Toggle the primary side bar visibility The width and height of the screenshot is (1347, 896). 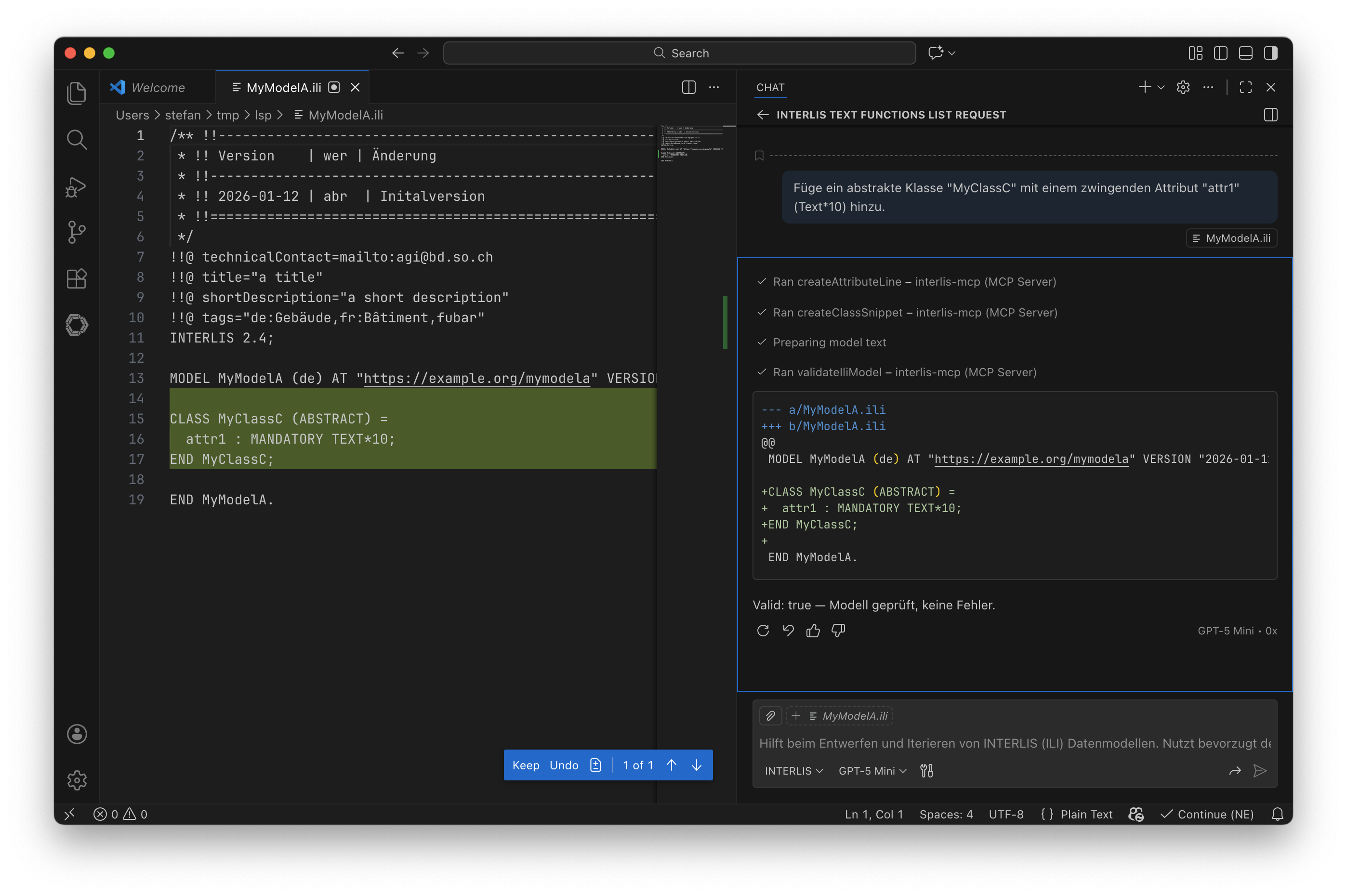[x=1220, y=53]
